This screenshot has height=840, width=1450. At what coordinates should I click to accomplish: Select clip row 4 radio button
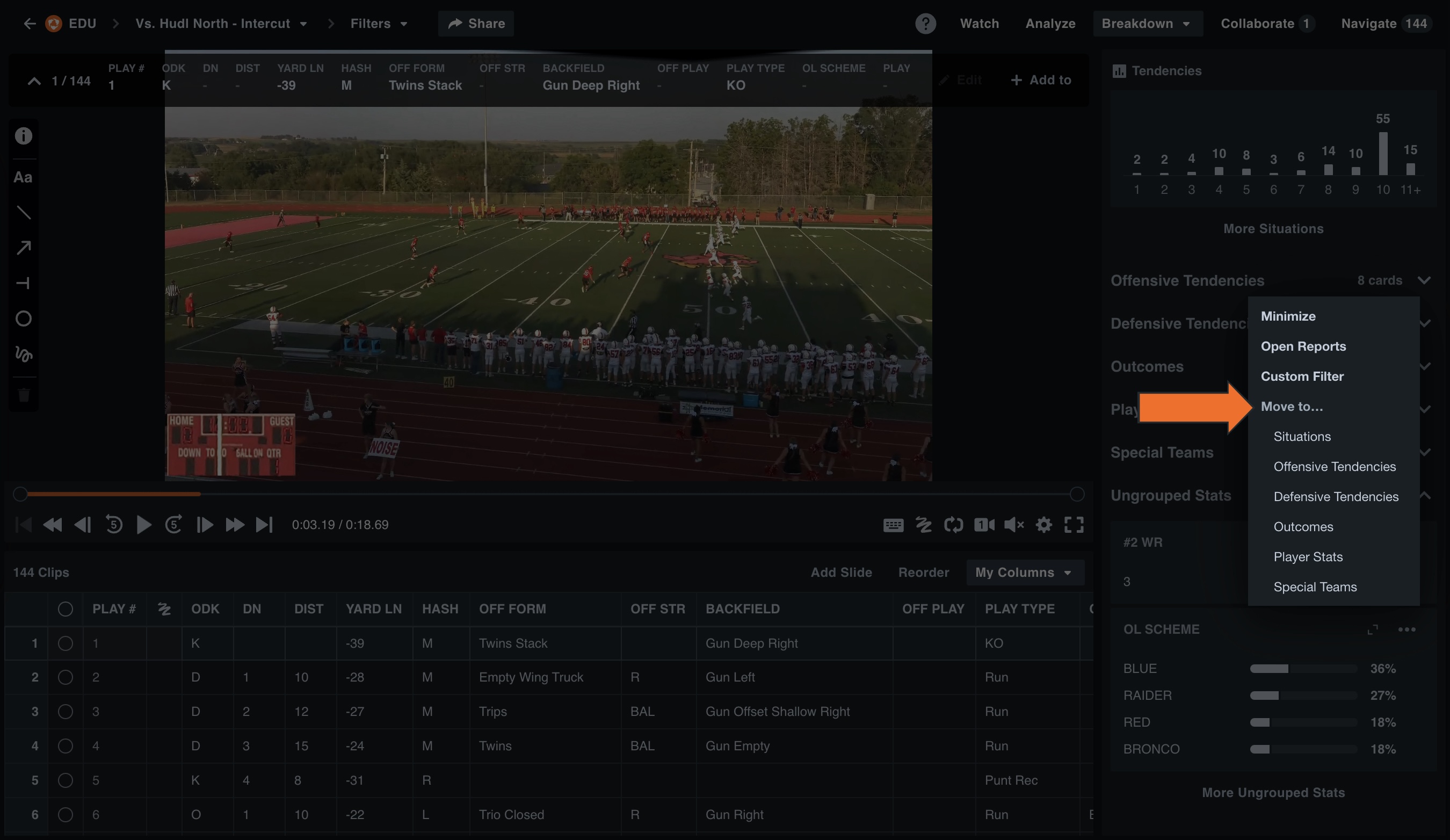(x=66, y=745)
